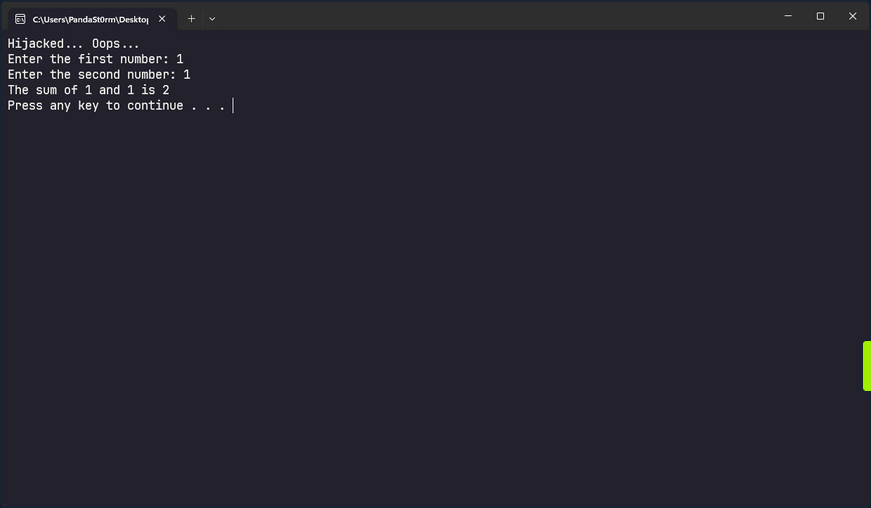
Task: Click "The sum of" output text
Action: (43, 90)
